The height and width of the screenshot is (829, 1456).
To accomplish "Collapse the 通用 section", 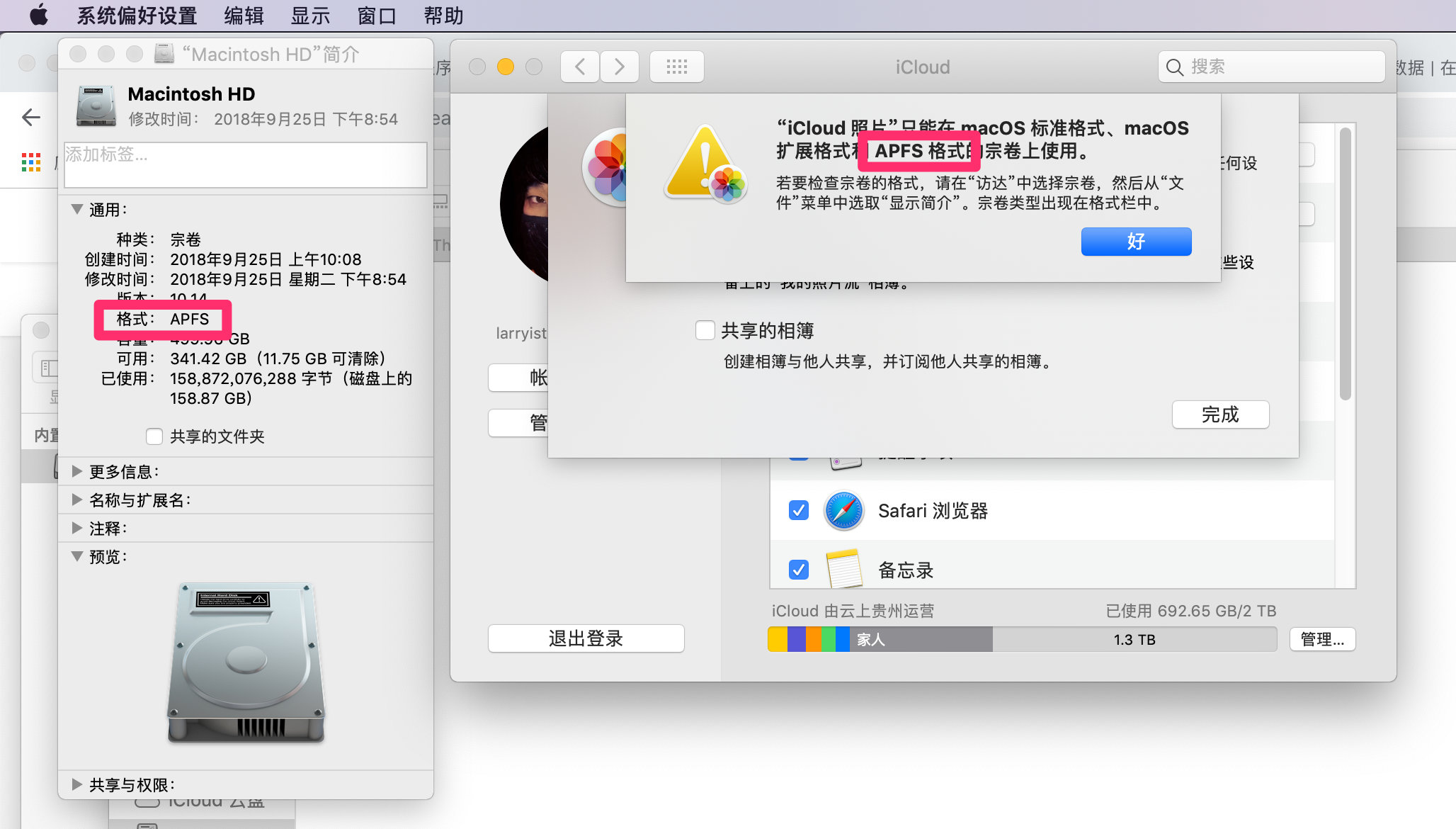I will [77, 209].
